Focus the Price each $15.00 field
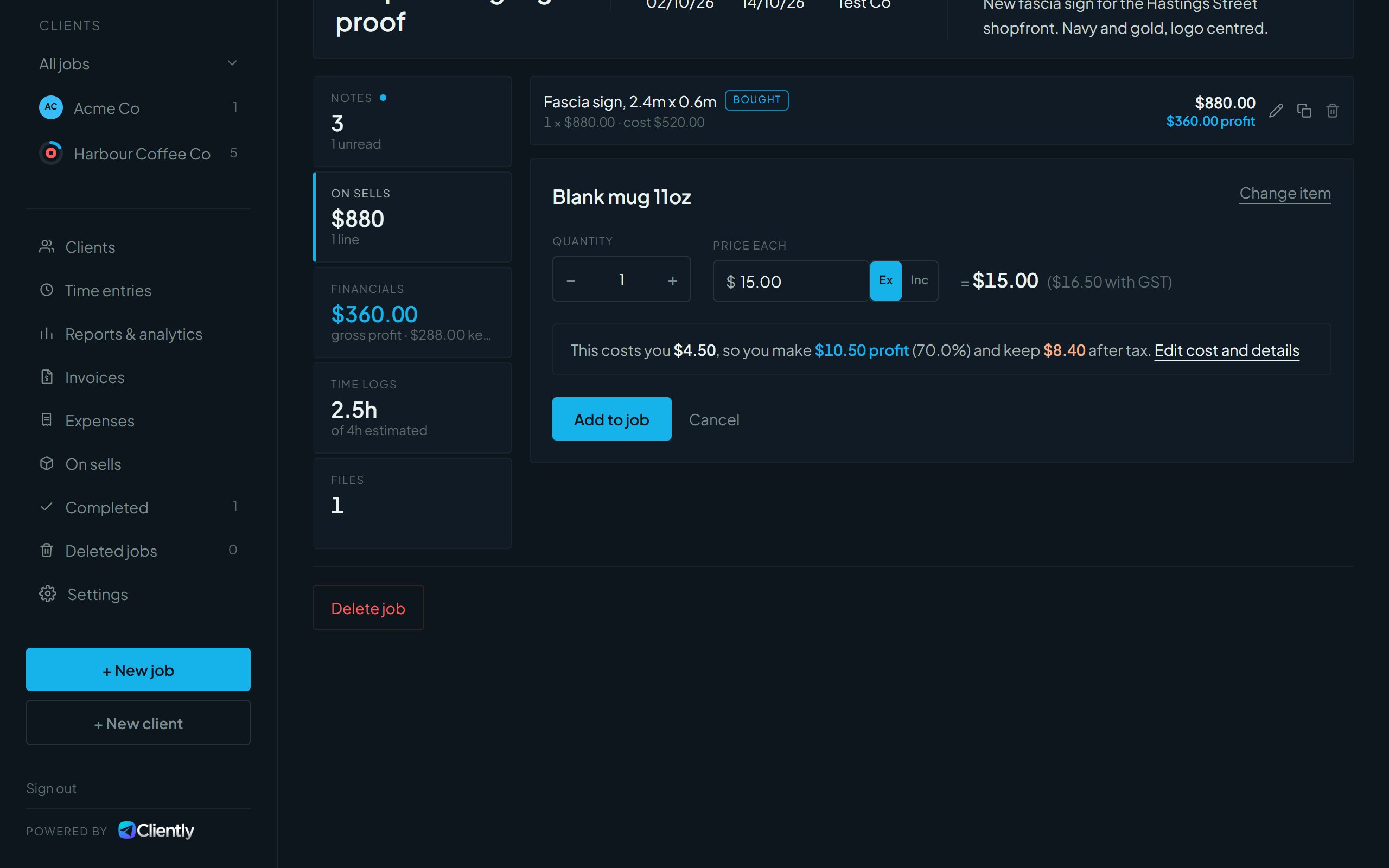Viewport: 1389px width, 868px height. (791, 280)
